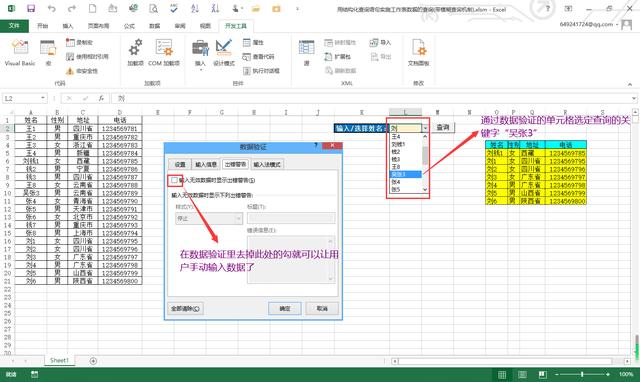Screen dimensions: 640x382
Task: Open Input Message (输入信息) tab in dialog
Action: pos(206,164)
